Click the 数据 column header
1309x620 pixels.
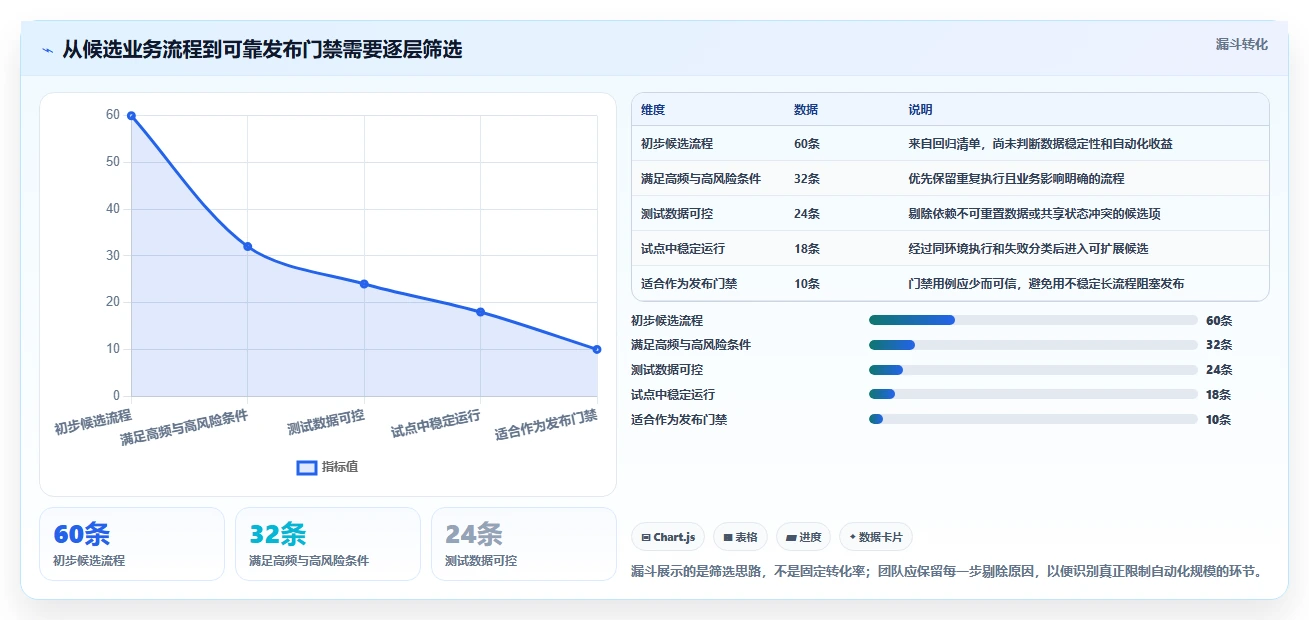pyautogui.click(x=806, y=110)
